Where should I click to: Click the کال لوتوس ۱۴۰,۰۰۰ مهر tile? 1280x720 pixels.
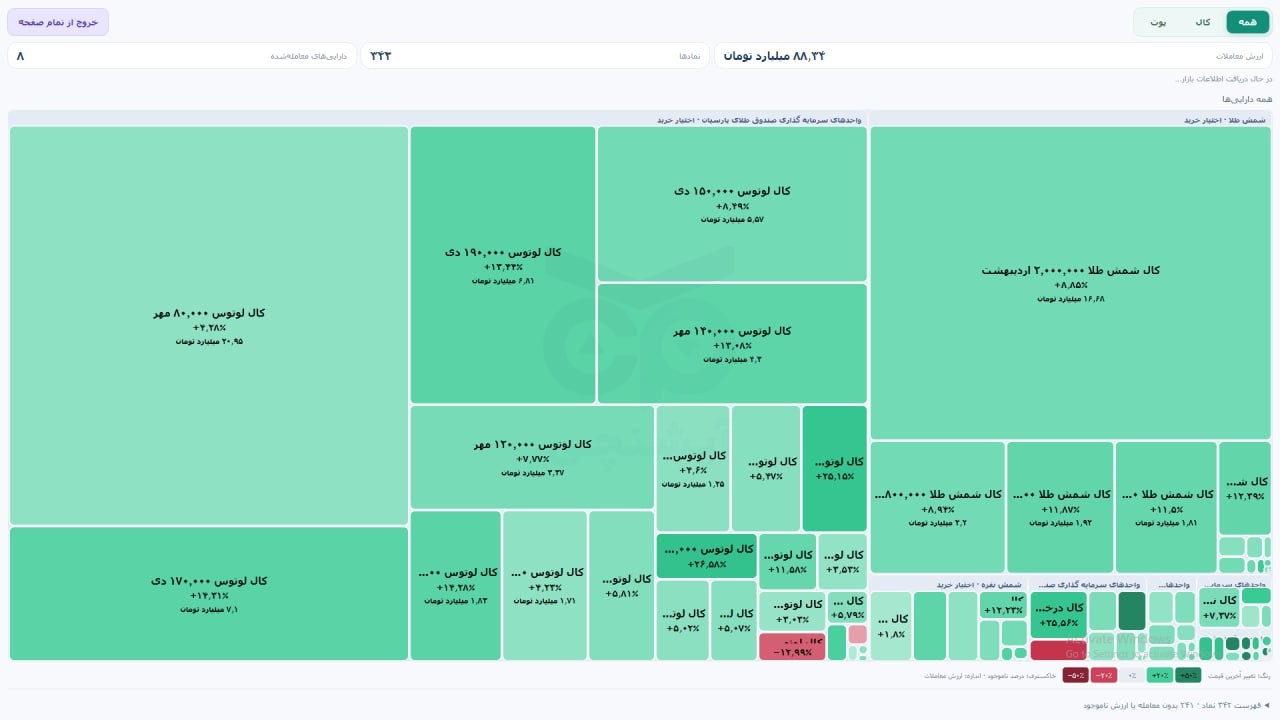(732, 344)
